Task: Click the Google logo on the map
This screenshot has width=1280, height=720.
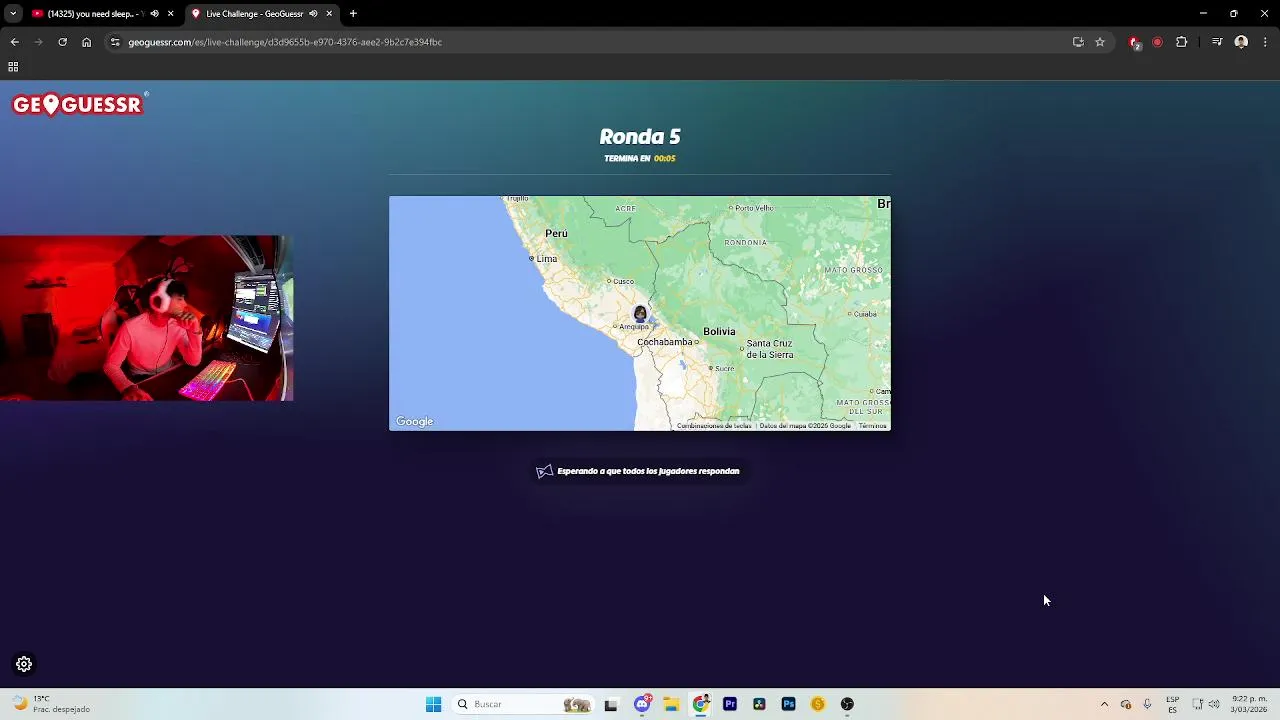Action: [414, 422]
